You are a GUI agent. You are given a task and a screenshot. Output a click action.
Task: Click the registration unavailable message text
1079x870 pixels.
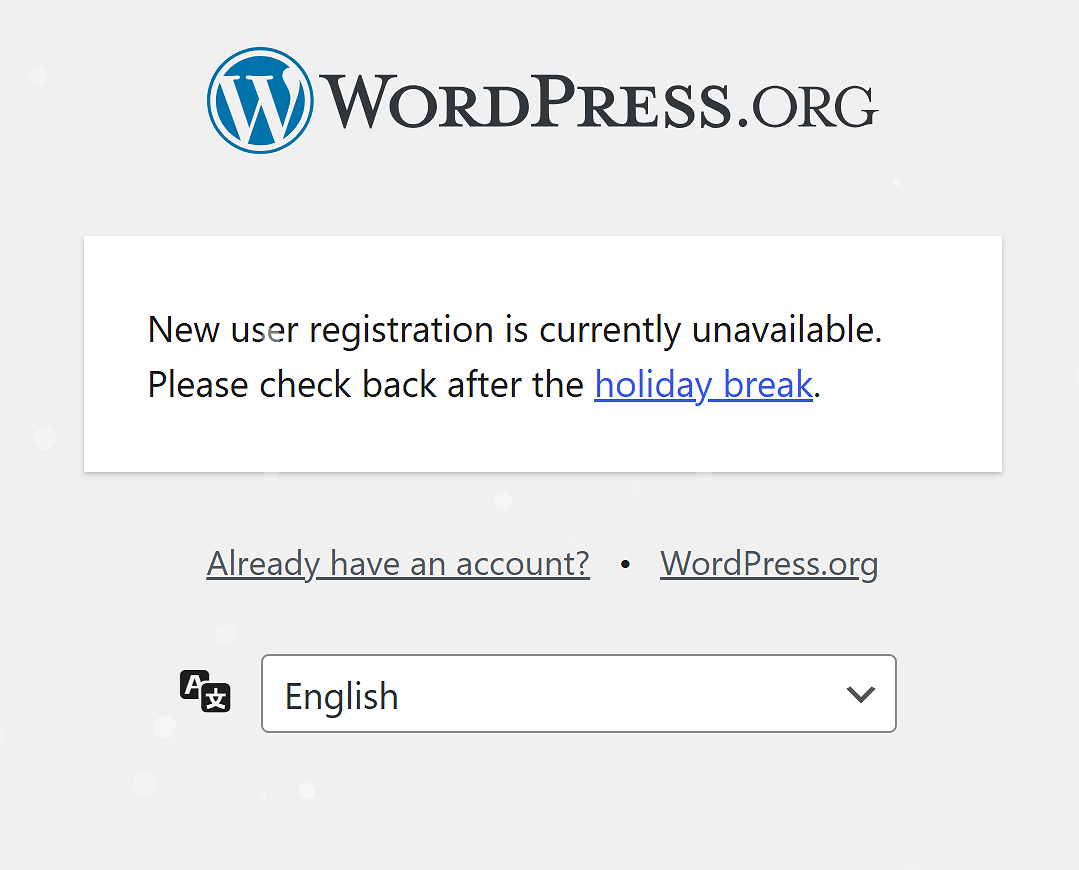[x=514, y=330]
